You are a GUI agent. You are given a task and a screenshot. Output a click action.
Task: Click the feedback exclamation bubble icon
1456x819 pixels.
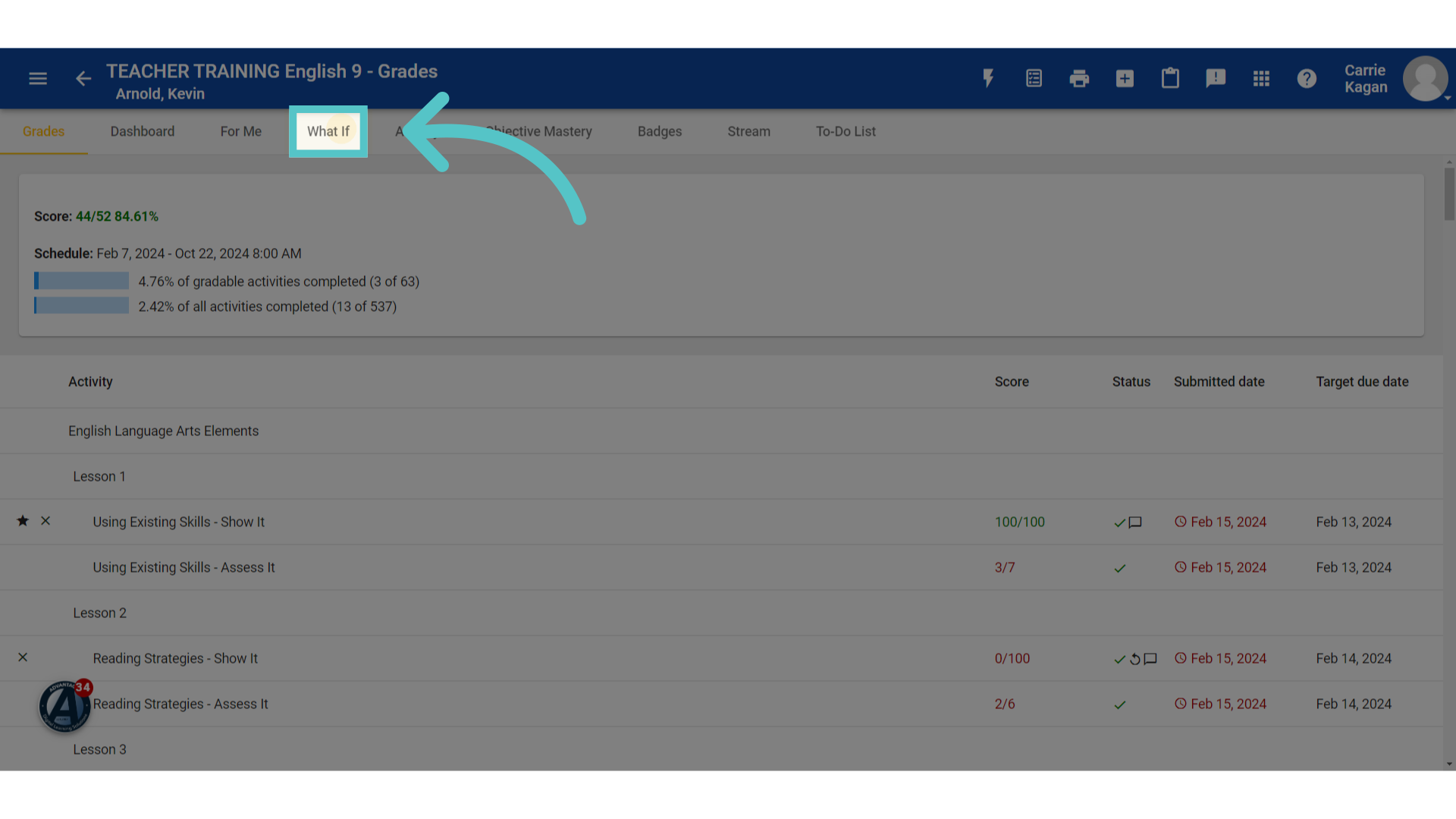click(x=1216, y=78)
